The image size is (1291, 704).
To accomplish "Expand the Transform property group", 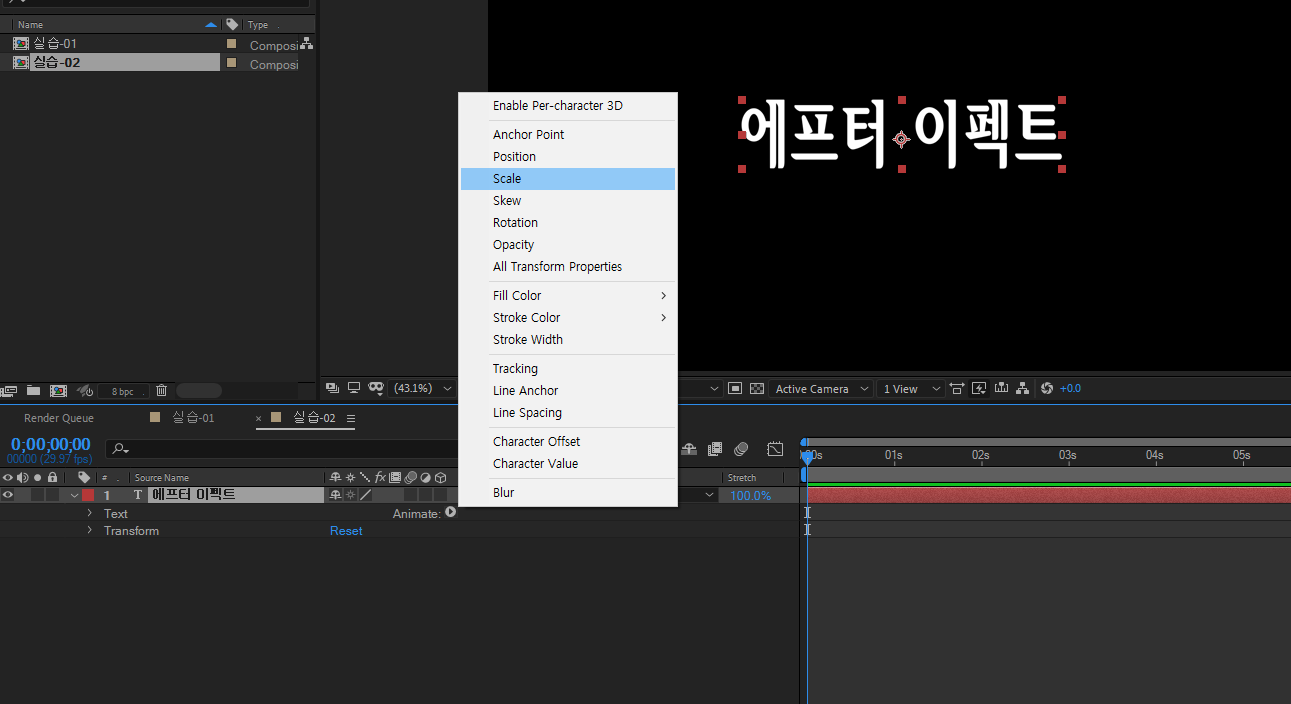I will pyautogui.click(x=89, y=530).
